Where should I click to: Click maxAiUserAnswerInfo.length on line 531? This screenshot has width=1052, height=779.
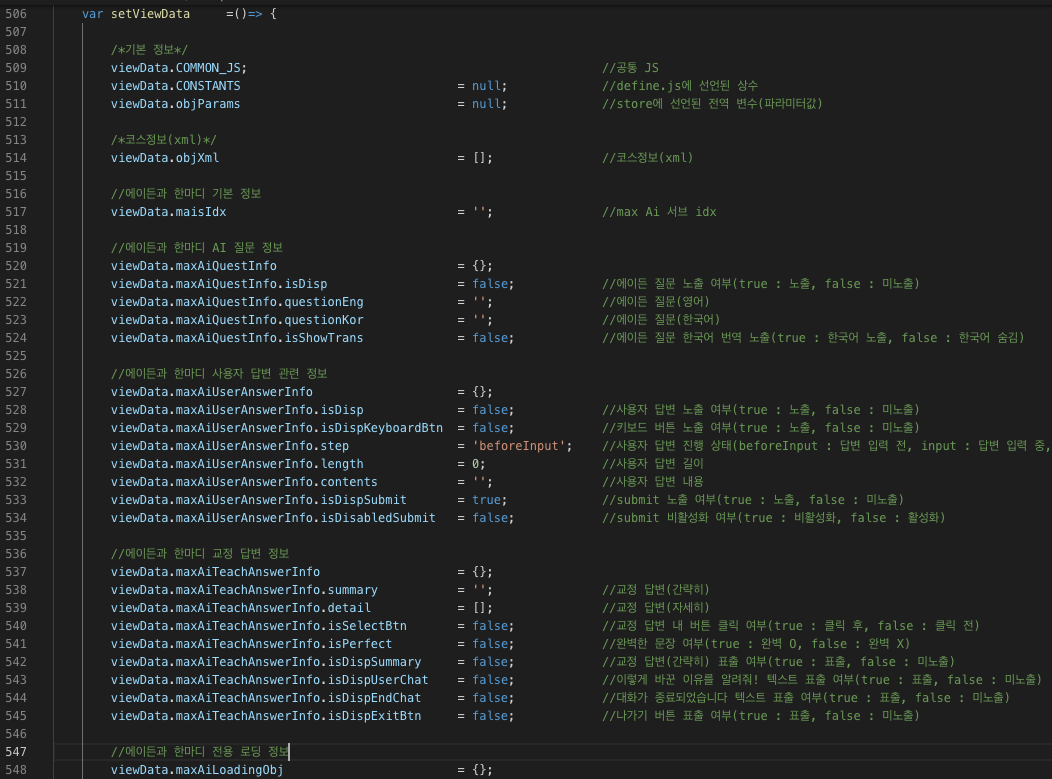click(270, 464)
